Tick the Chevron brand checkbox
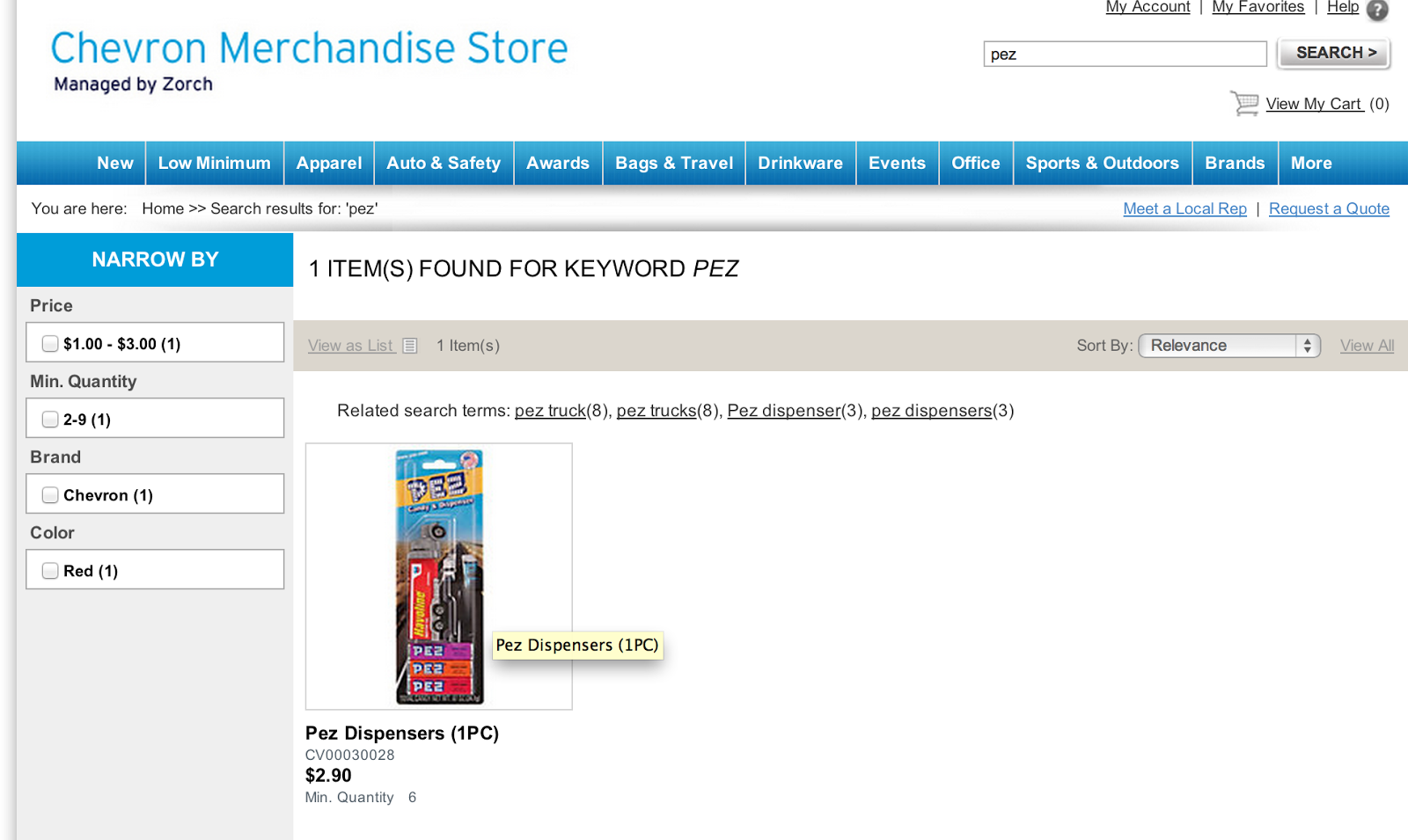Screen dimensions: 1408x840 tap(51, 495)
